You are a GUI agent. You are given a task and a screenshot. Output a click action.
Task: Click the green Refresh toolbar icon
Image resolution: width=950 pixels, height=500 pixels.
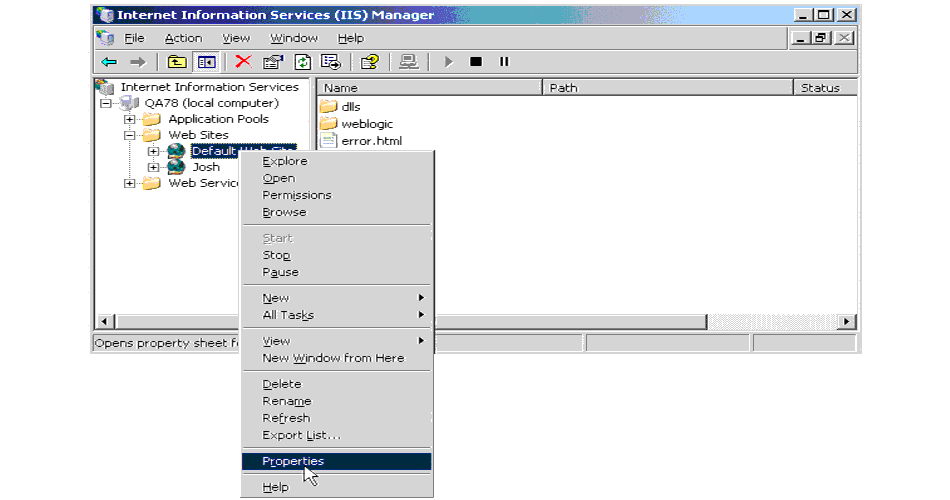point(302,62)
